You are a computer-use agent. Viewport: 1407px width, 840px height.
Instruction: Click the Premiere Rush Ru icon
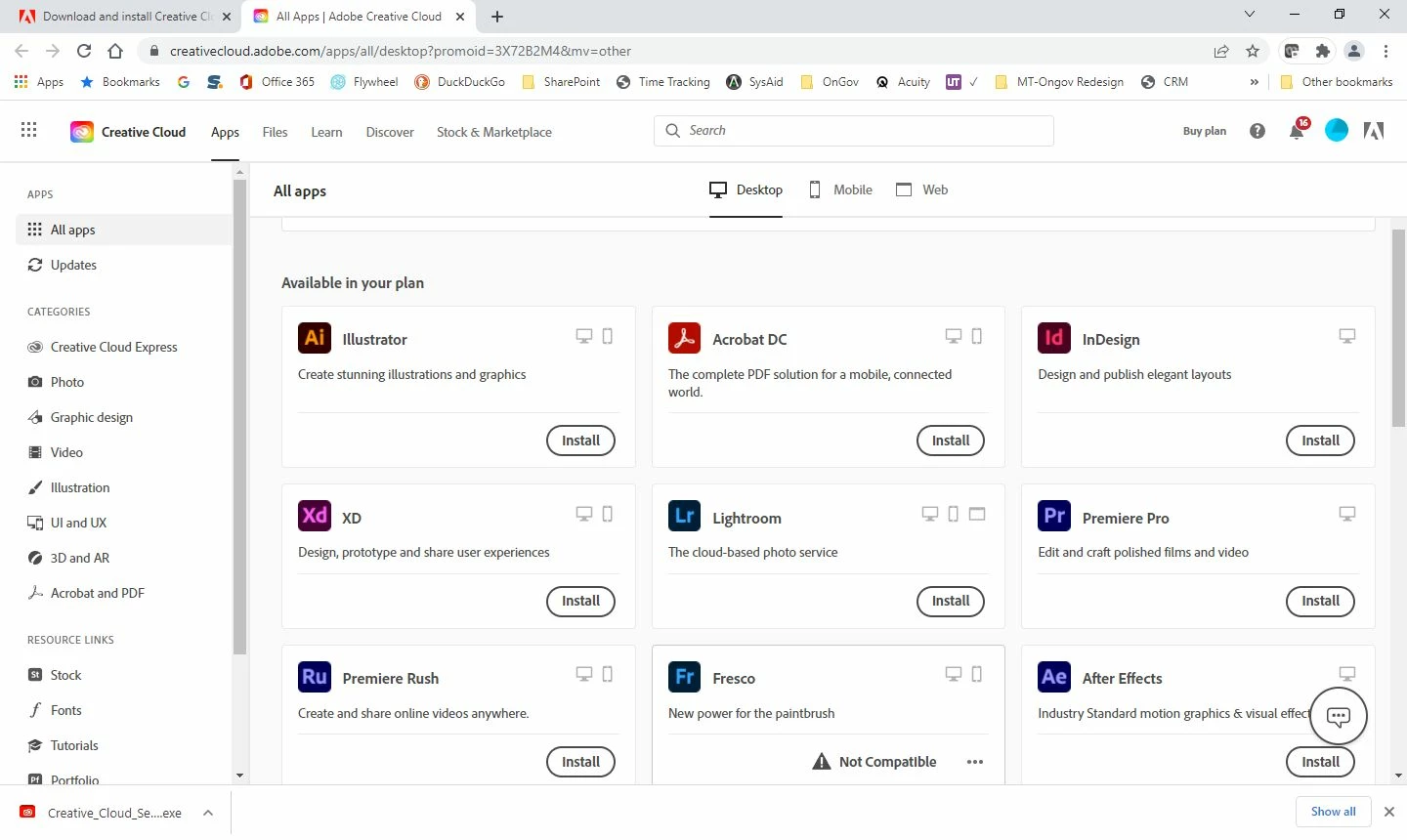point(315,676)
